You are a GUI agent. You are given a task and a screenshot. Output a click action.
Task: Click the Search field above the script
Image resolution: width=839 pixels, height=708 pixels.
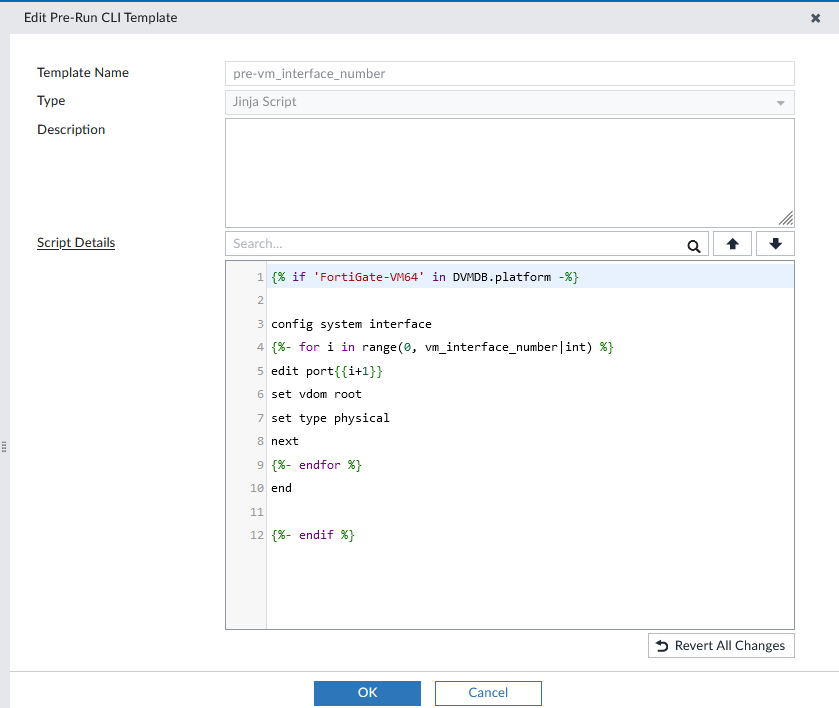click(x=450, y=243)
